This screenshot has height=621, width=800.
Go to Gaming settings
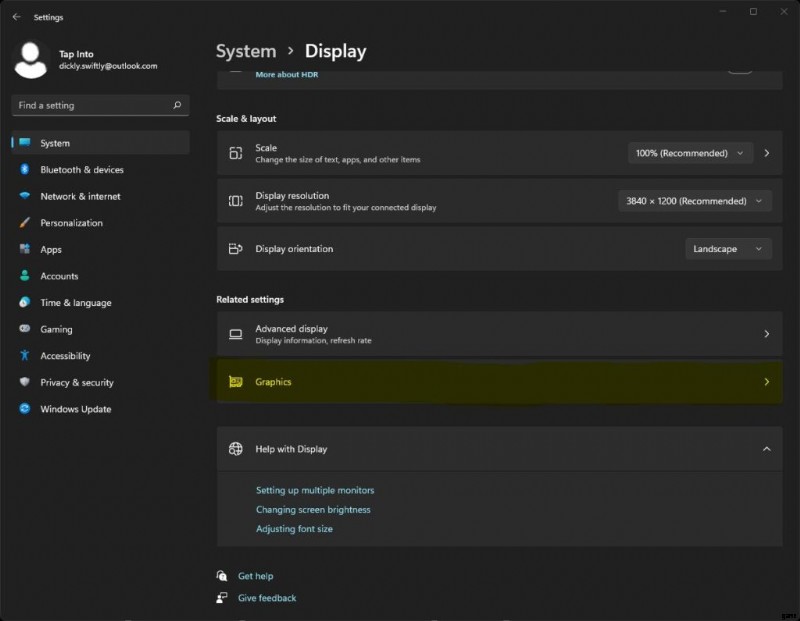(101, 329)
